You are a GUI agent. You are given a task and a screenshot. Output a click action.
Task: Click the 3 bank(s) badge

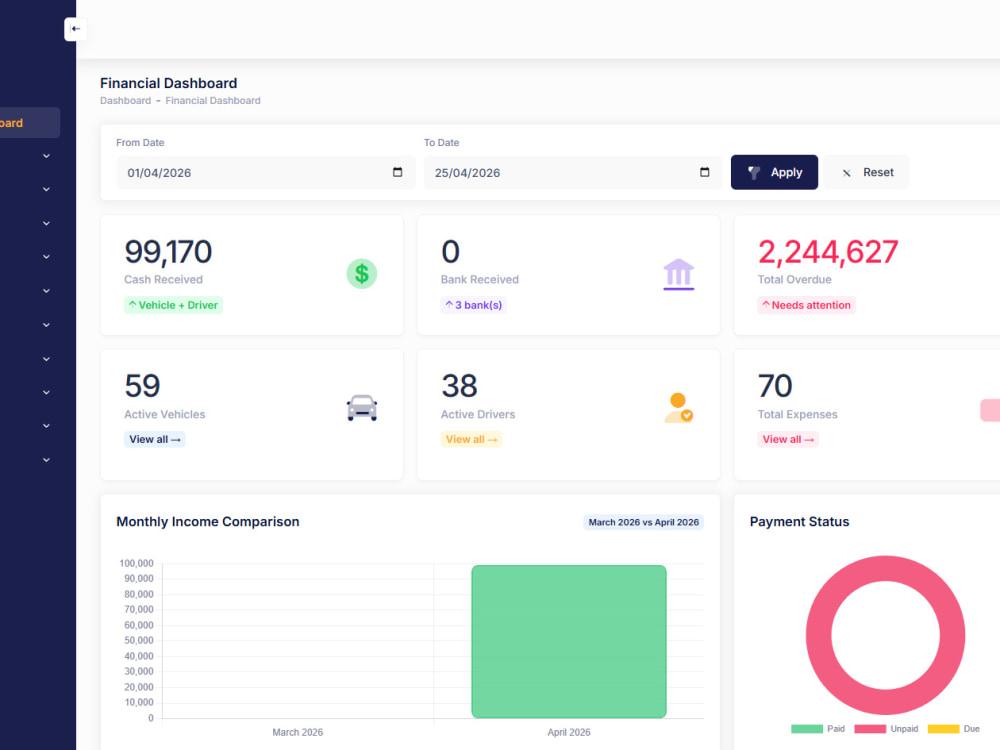473,305
